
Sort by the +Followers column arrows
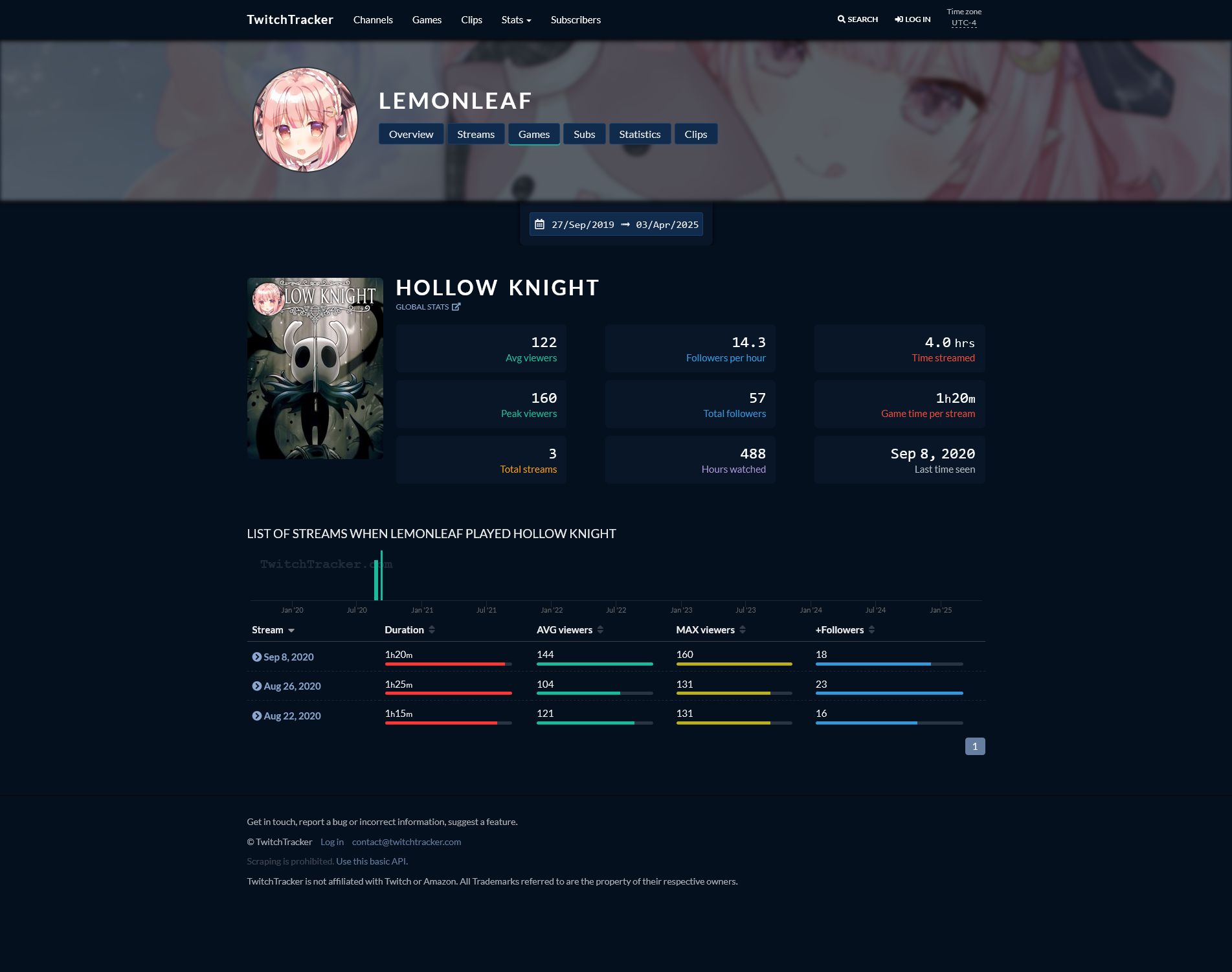pos(872,630)
